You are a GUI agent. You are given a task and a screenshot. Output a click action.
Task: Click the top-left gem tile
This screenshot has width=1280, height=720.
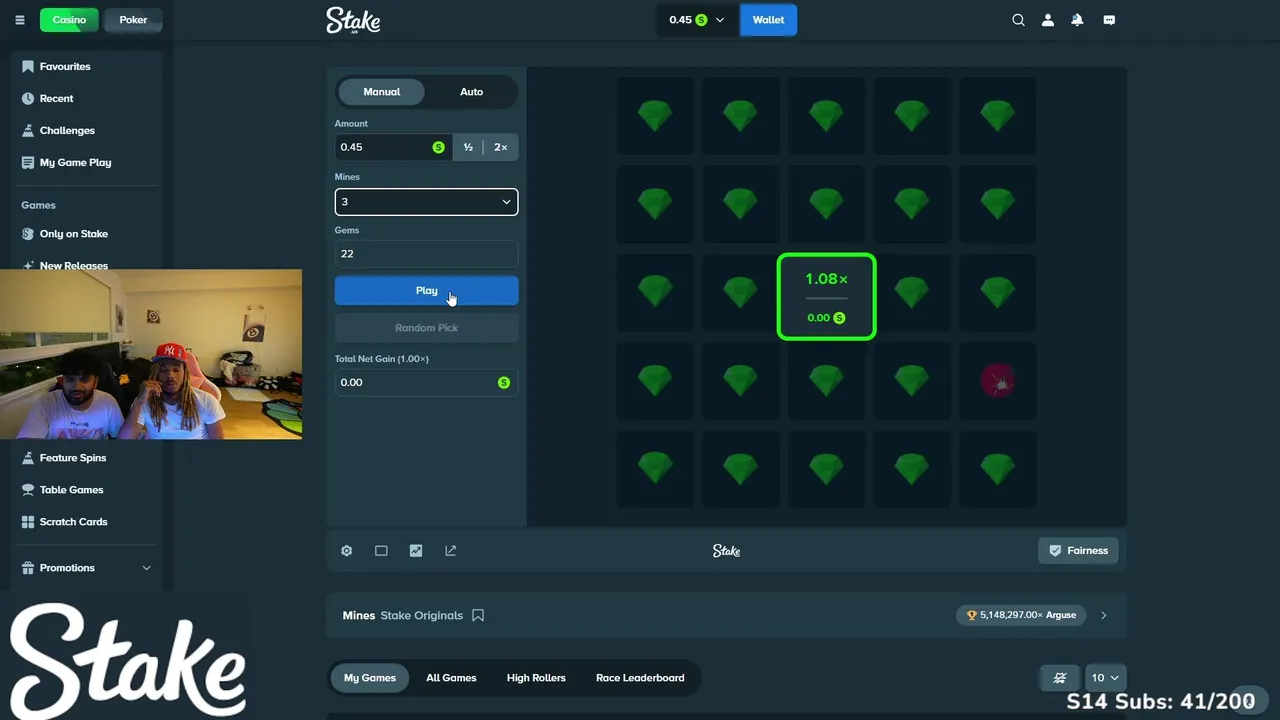tap(655, 116)
